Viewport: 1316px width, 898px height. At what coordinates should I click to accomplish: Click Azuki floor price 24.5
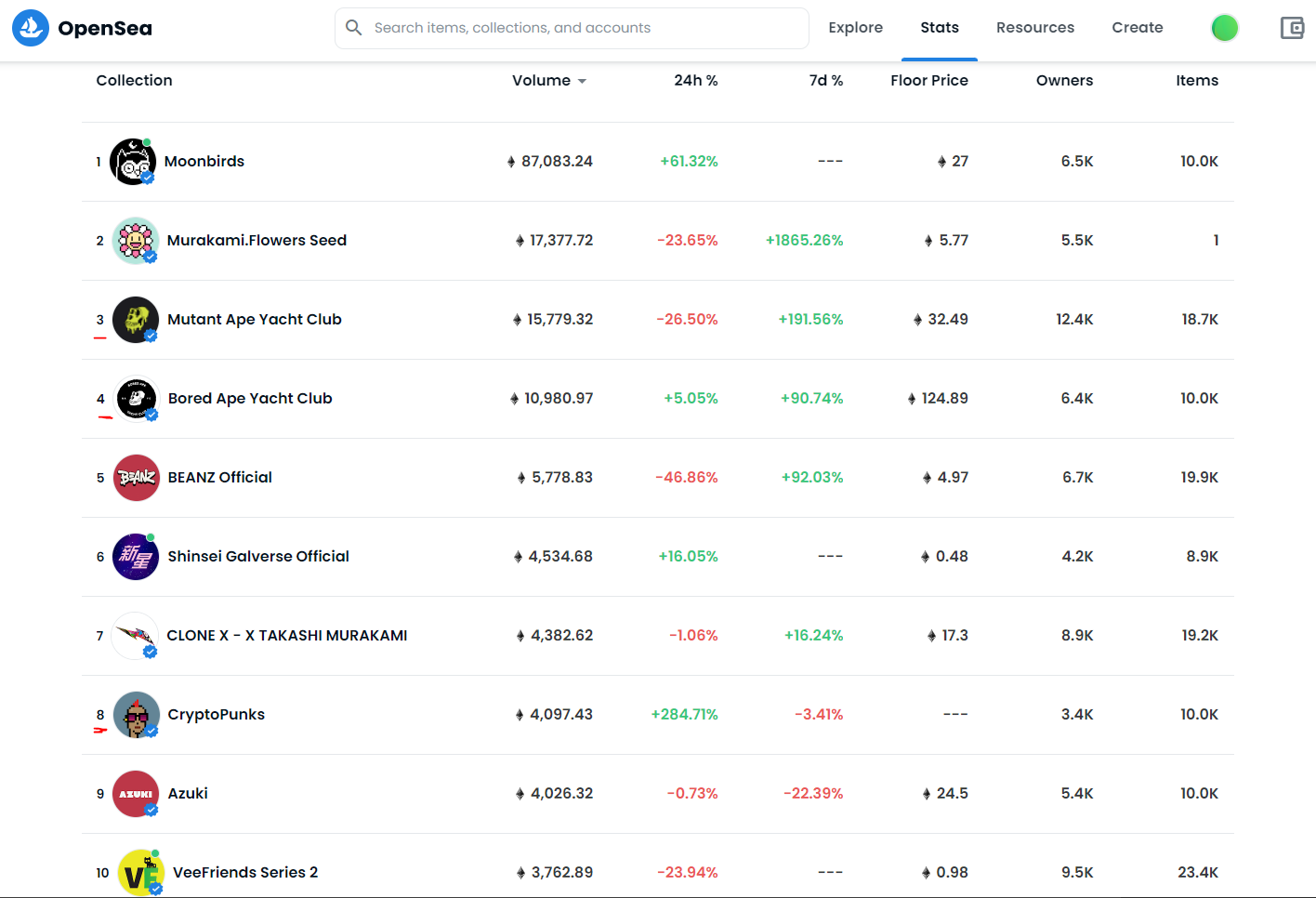[953, 794]
